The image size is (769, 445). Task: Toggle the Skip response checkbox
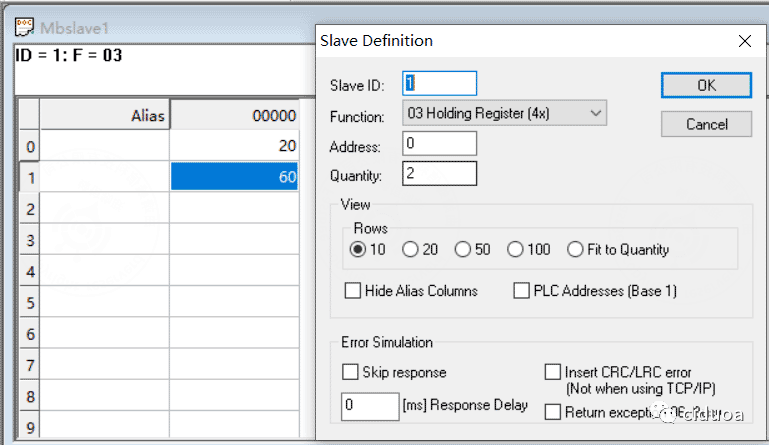tap(350, 372)
